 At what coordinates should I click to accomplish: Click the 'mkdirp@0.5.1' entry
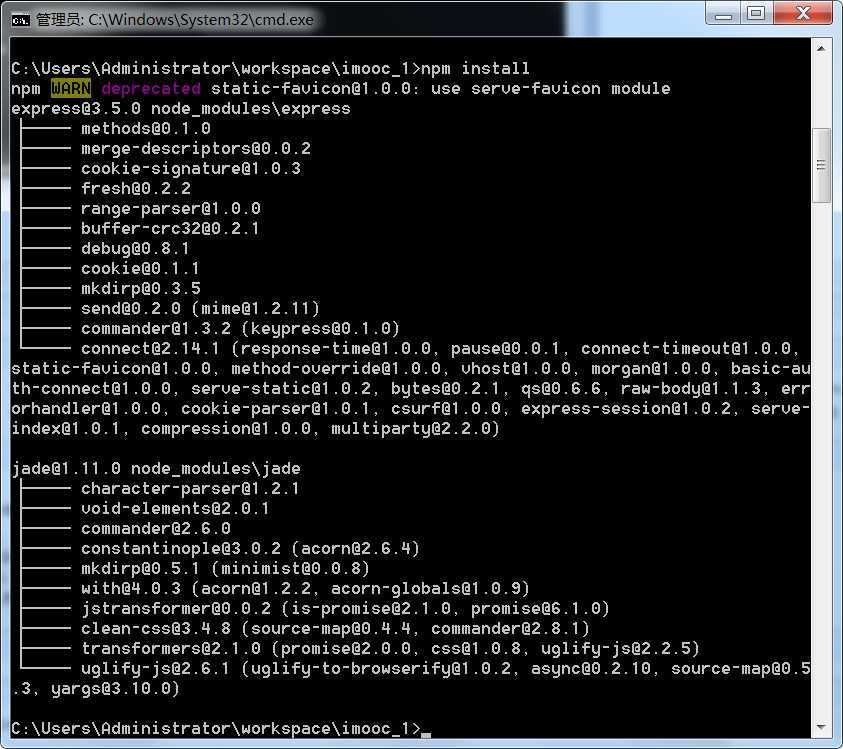(x=140, y=568)
